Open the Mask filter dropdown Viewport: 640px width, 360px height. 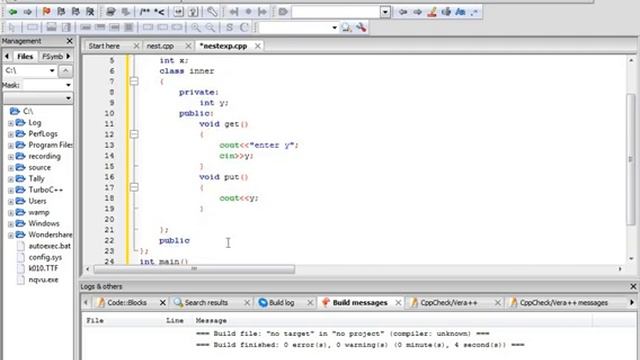pos(68,85)
